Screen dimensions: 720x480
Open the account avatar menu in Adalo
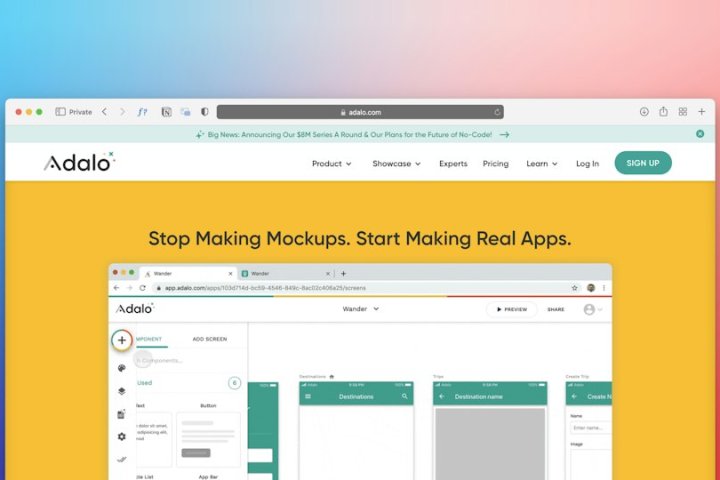click(x=592, y=309)
